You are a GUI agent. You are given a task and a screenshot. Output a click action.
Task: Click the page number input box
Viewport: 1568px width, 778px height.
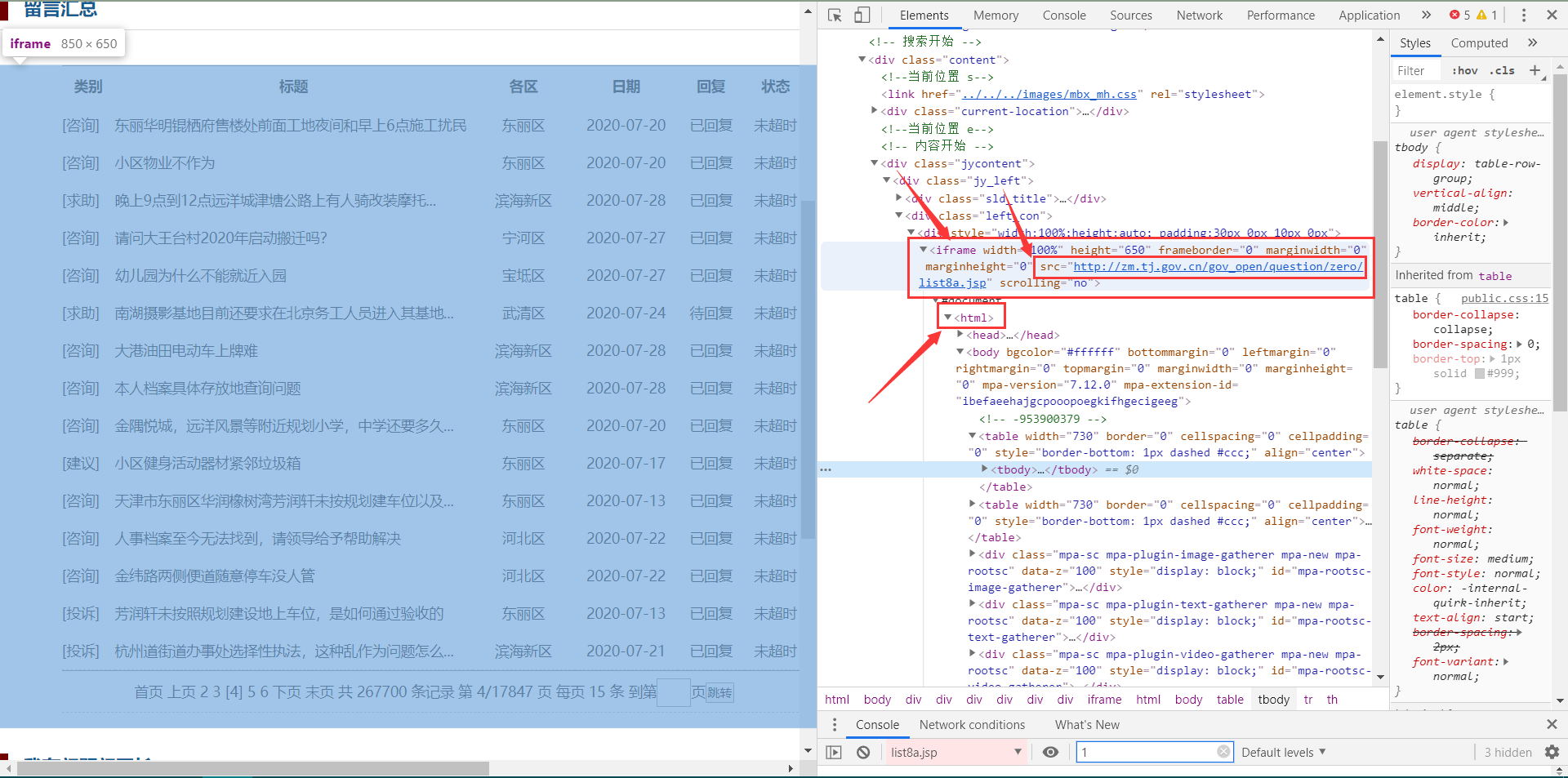click(674, 692)
